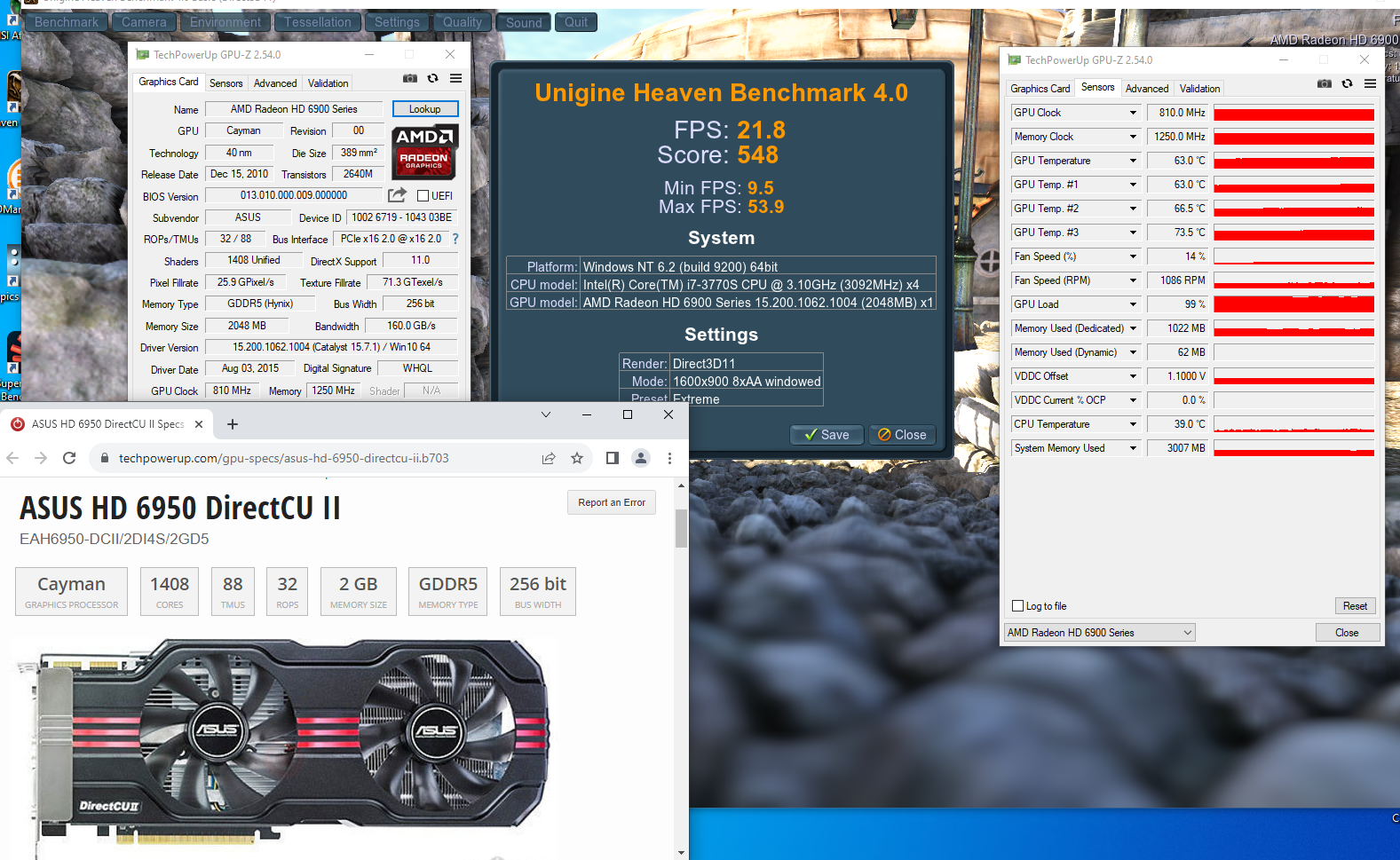Open the GPU Temperature sensor dropdown
The image size is (1400, 860).
(1133, 161)
